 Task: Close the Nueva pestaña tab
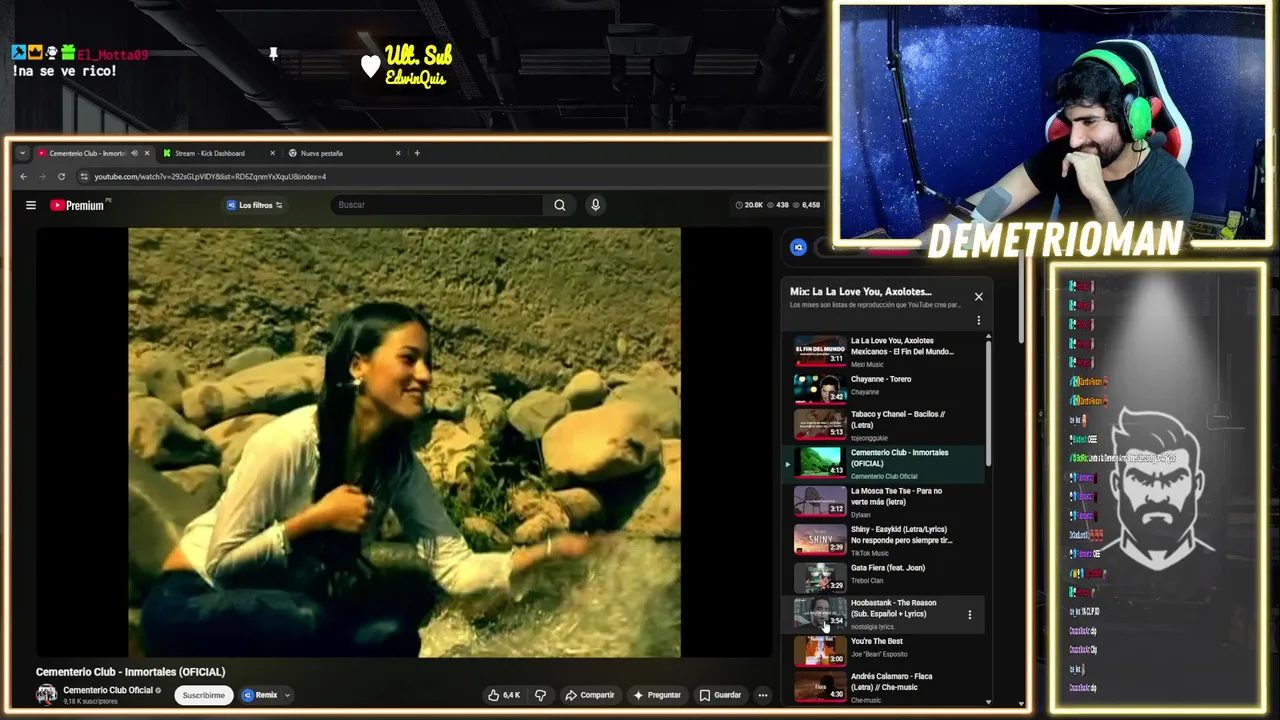click(398, 153)
